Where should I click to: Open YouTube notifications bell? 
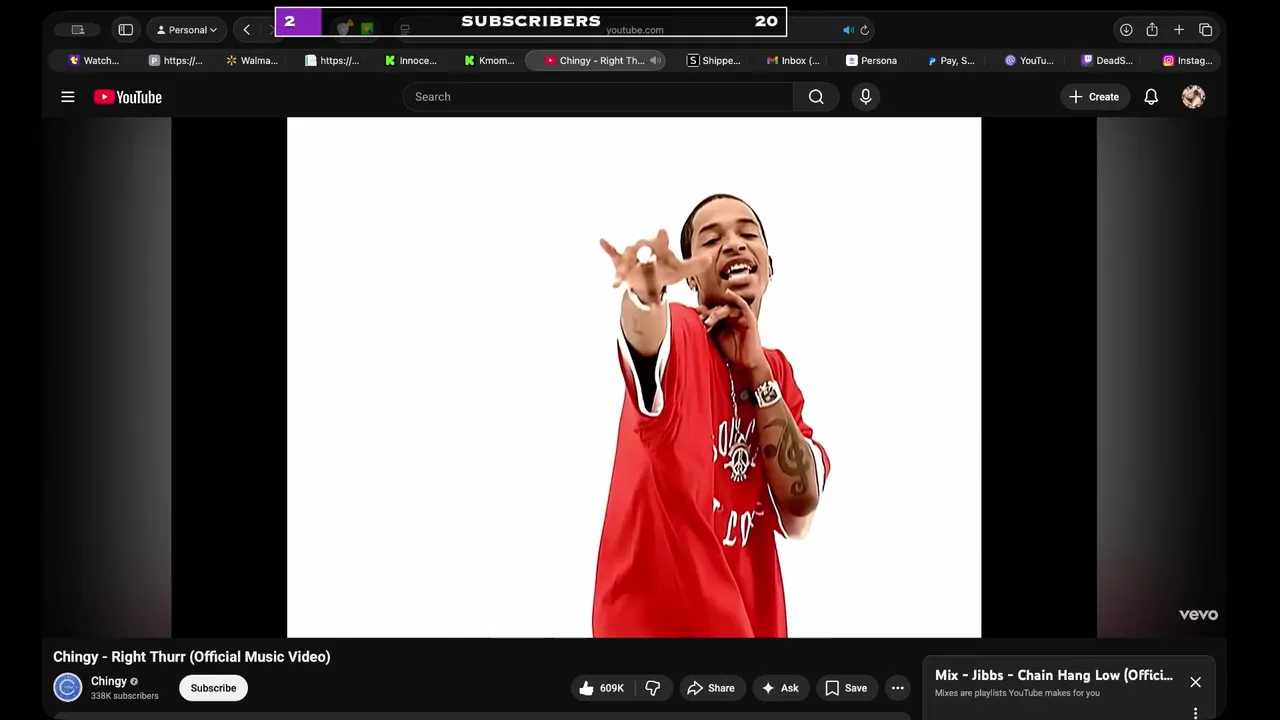coord(1151,97)
